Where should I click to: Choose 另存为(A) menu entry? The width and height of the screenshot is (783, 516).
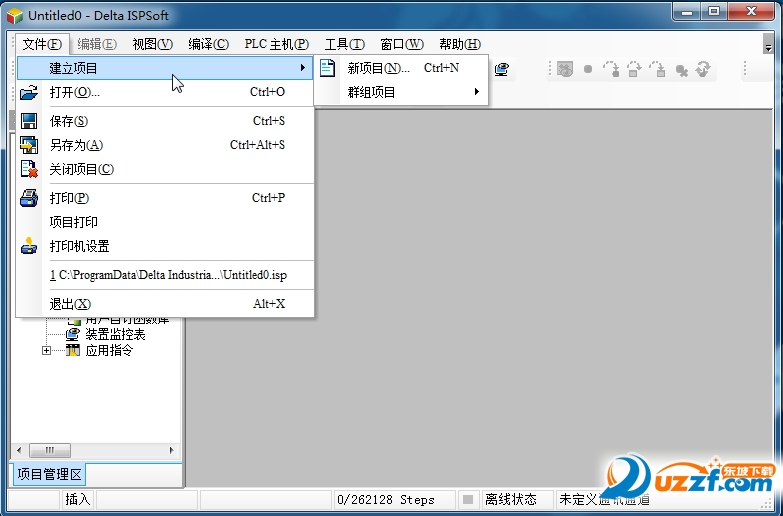(x=165, y=145)
